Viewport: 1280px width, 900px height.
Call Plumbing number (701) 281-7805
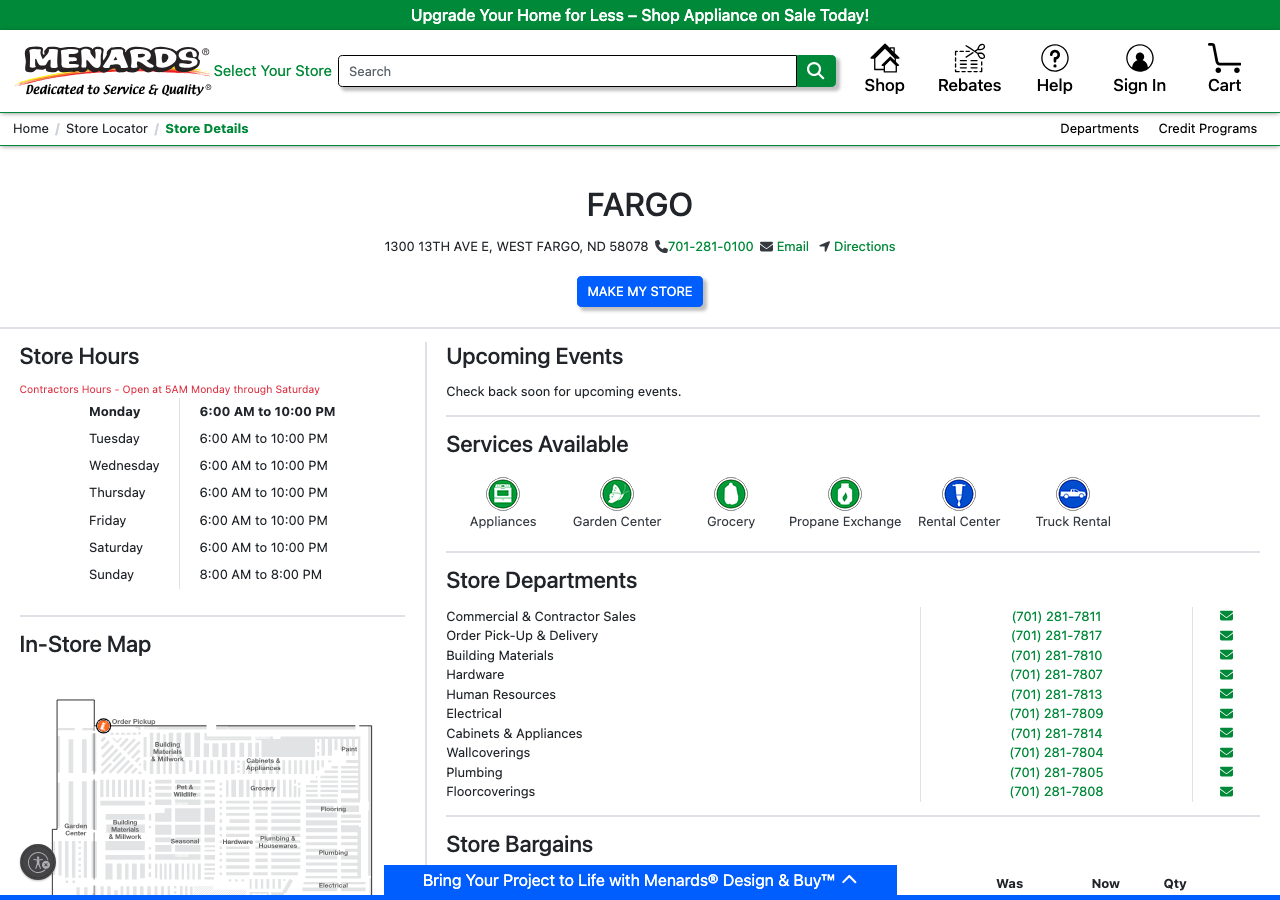coord(1056,773)
